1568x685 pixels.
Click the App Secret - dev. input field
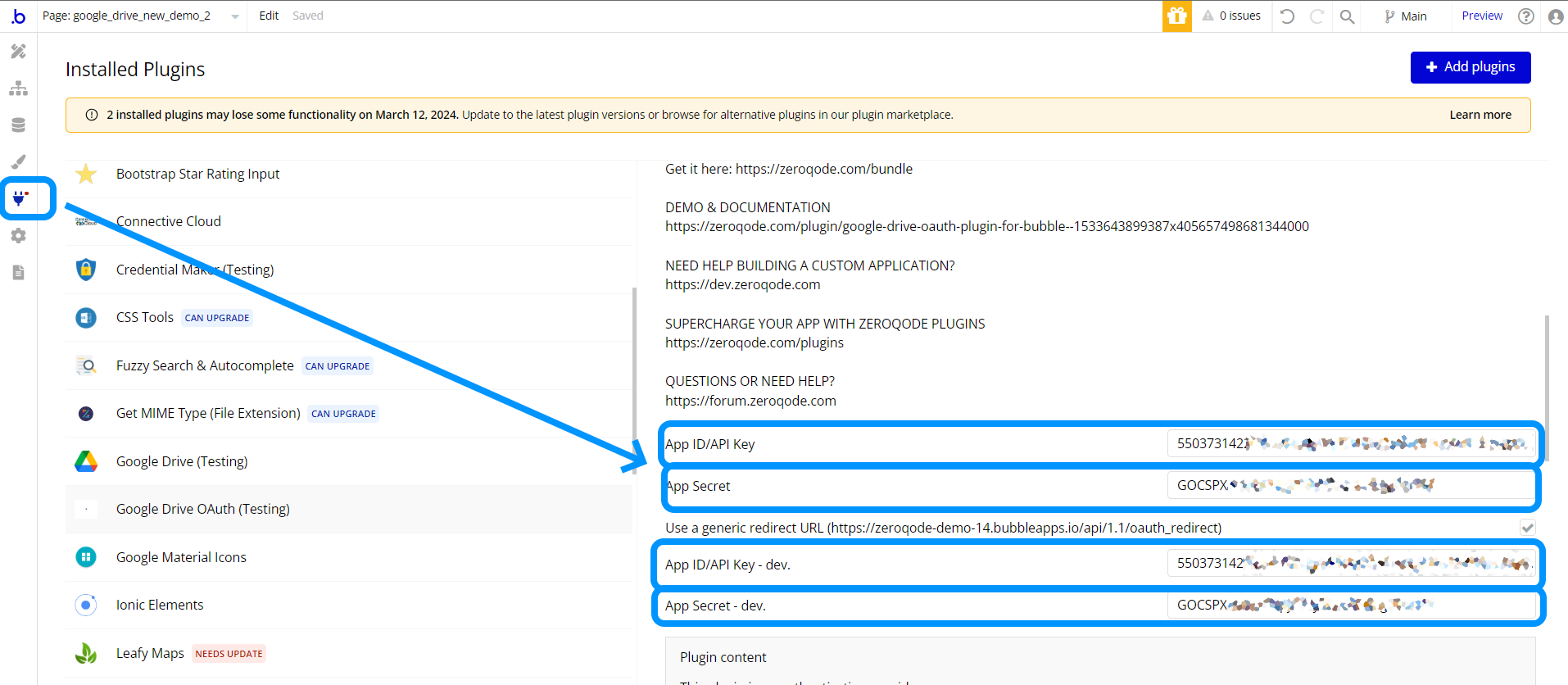tap(1350, 605)
